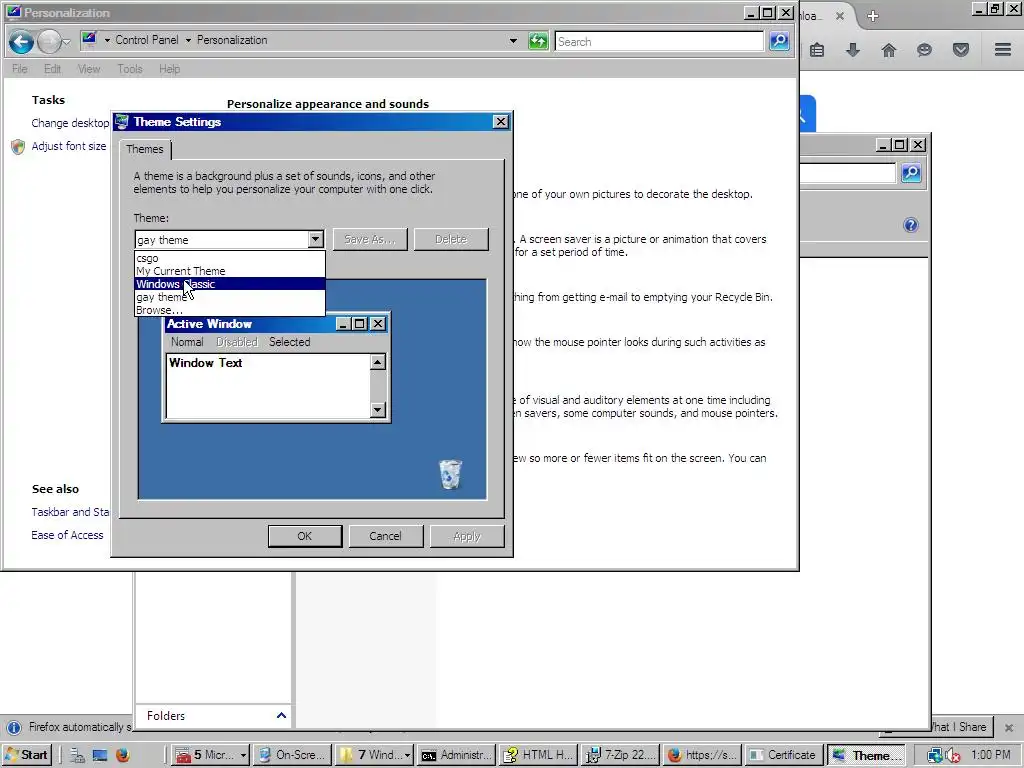Open the Themes tab
Screen dimensions: 1024x768
point(144,149)
